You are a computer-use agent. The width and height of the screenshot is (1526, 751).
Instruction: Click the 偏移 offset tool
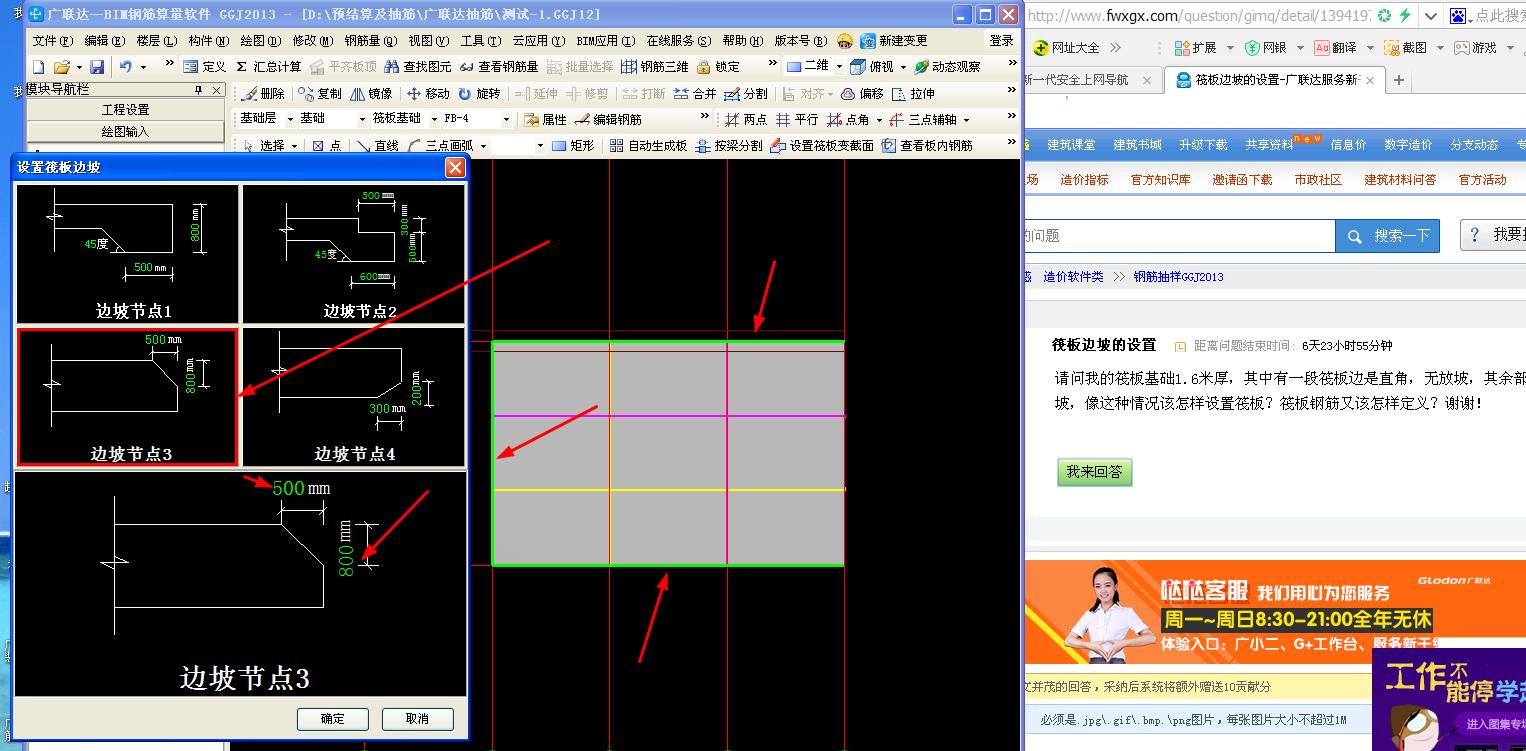click(862, 94)
